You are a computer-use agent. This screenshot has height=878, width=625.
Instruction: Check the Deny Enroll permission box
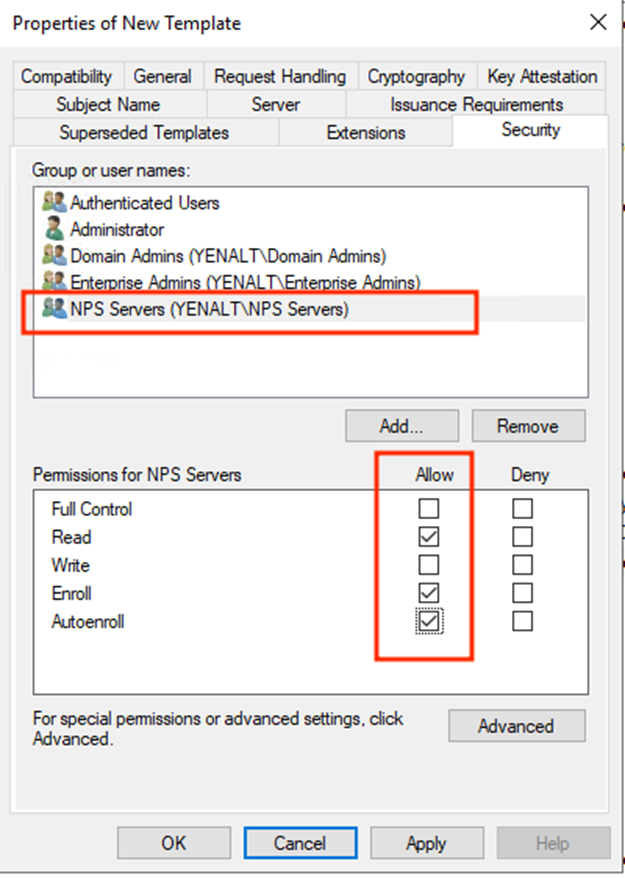pyautogui.click(x=522, y=592)
